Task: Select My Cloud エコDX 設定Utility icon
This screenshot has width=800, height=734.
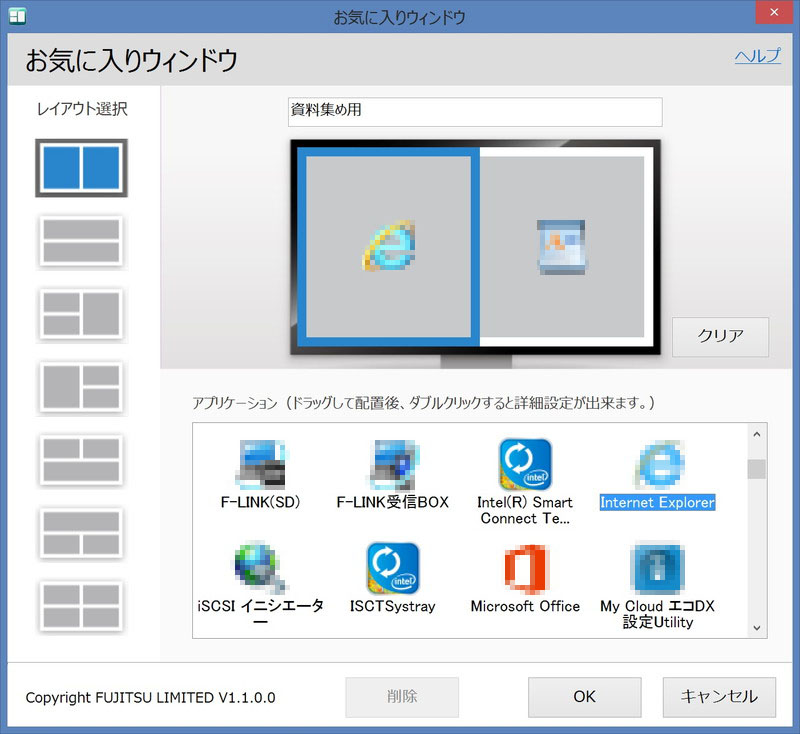Action: pos(657,569)
